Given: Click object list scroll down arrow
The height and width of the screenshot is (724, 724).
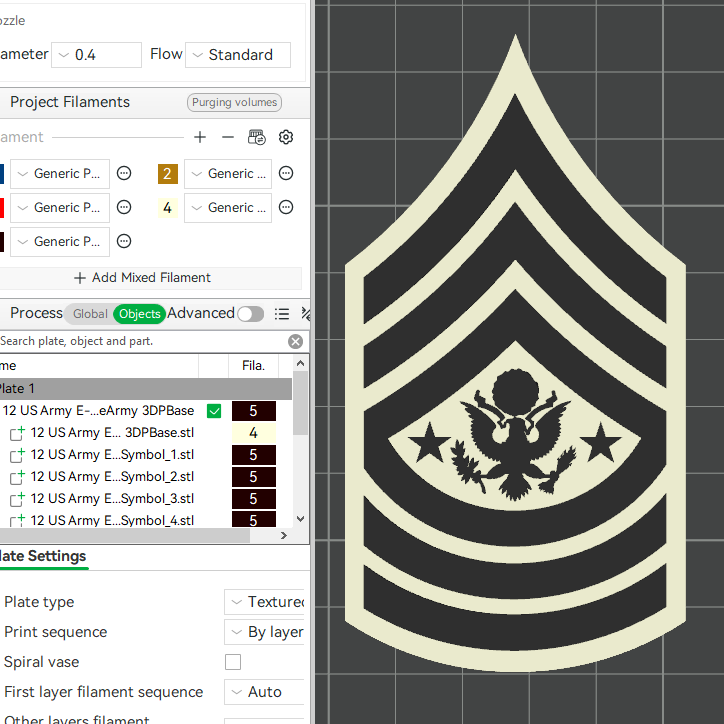Looking at the screenshot, I should 300,519.
